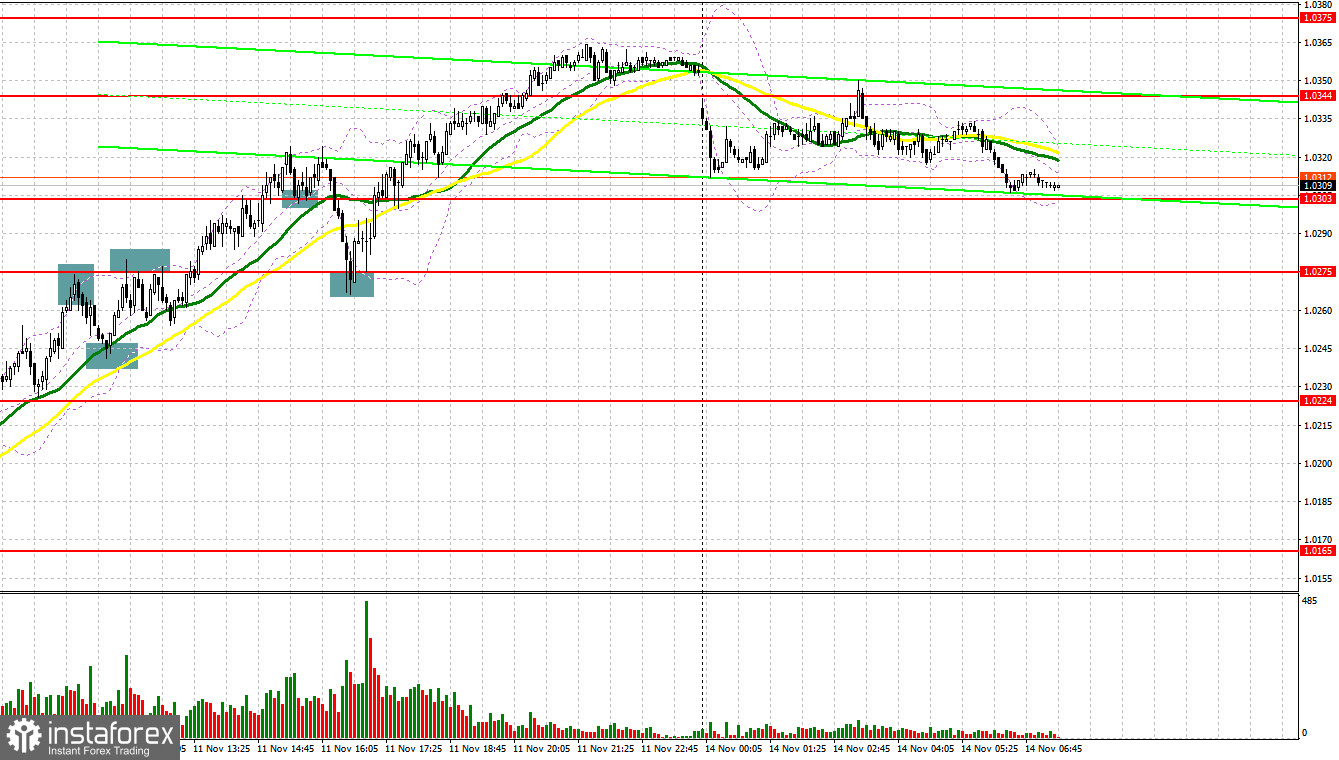Click the 1.0335 price axis label
Screen dimensions: 1339x760
point(1316,118)
